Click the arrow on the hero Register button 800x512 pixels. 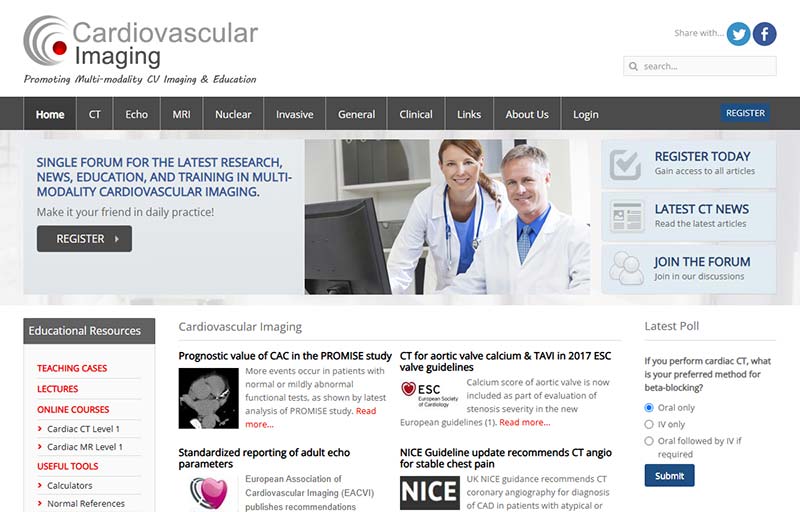[116, 239]
